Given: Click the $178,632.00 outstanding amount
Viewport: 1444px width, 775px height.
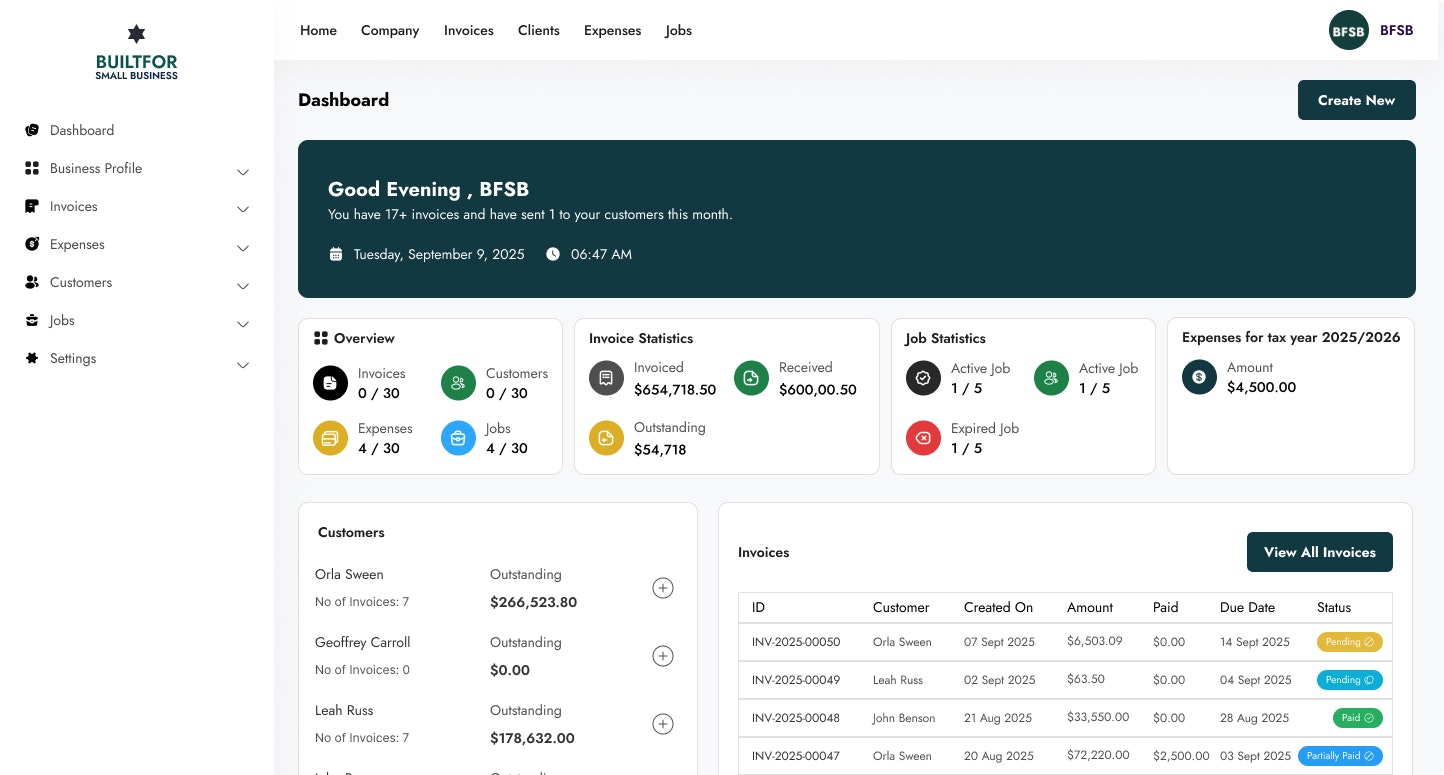Looking at the screenshot, I should pos(532,738).
